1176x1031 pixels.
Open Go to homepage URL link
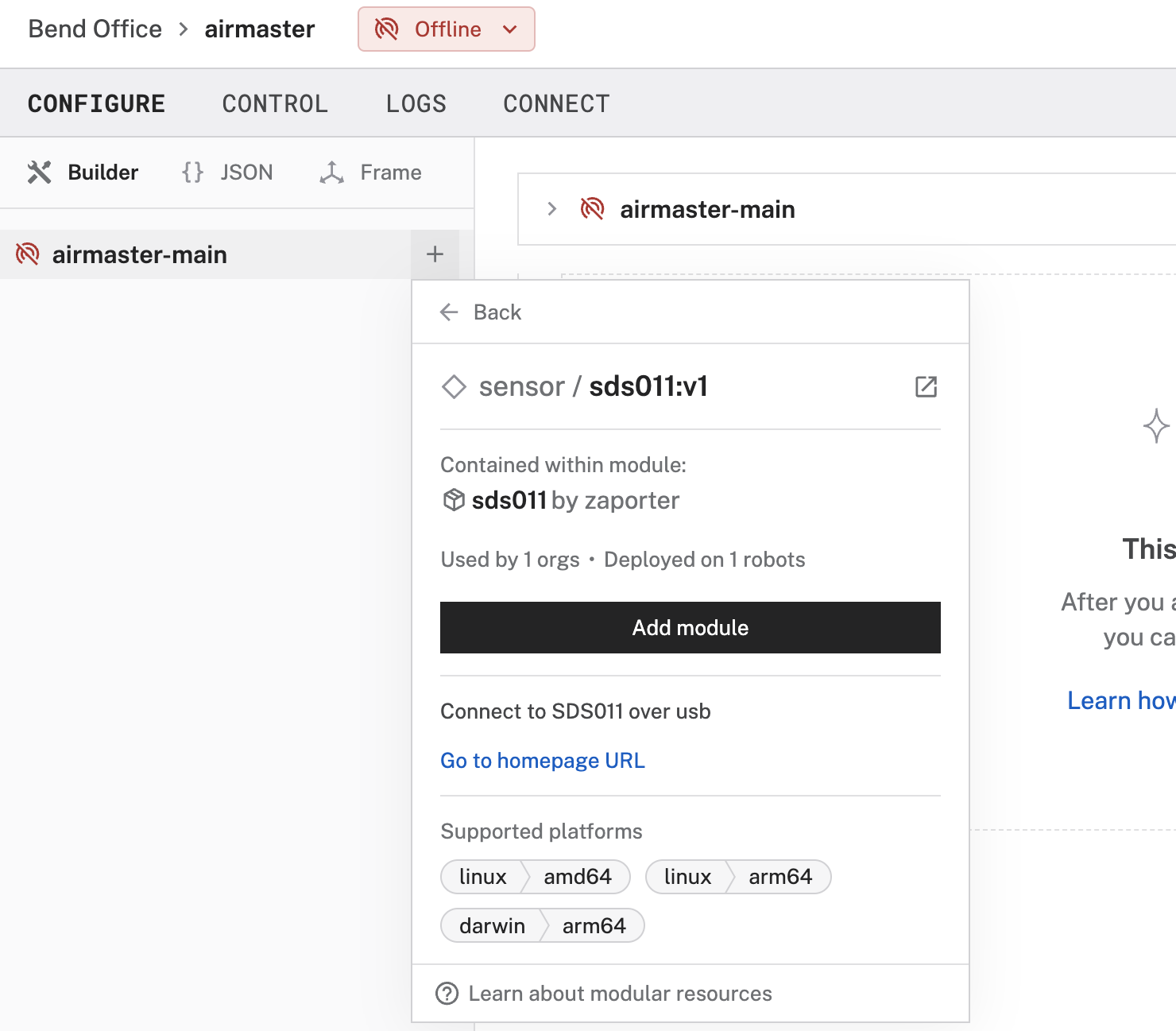pos(542,760)
